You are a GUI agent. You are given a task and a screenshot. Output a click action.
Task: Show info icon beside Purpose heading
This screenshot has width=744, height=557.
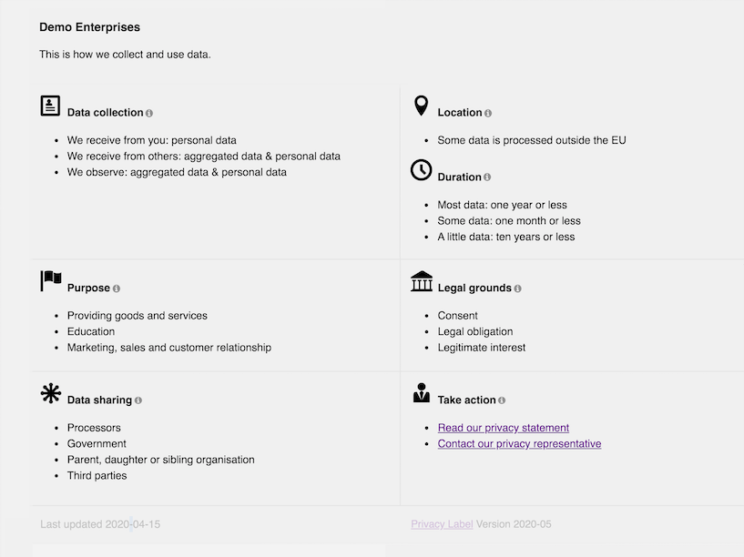pyautogui.click(x=116, y=288)
